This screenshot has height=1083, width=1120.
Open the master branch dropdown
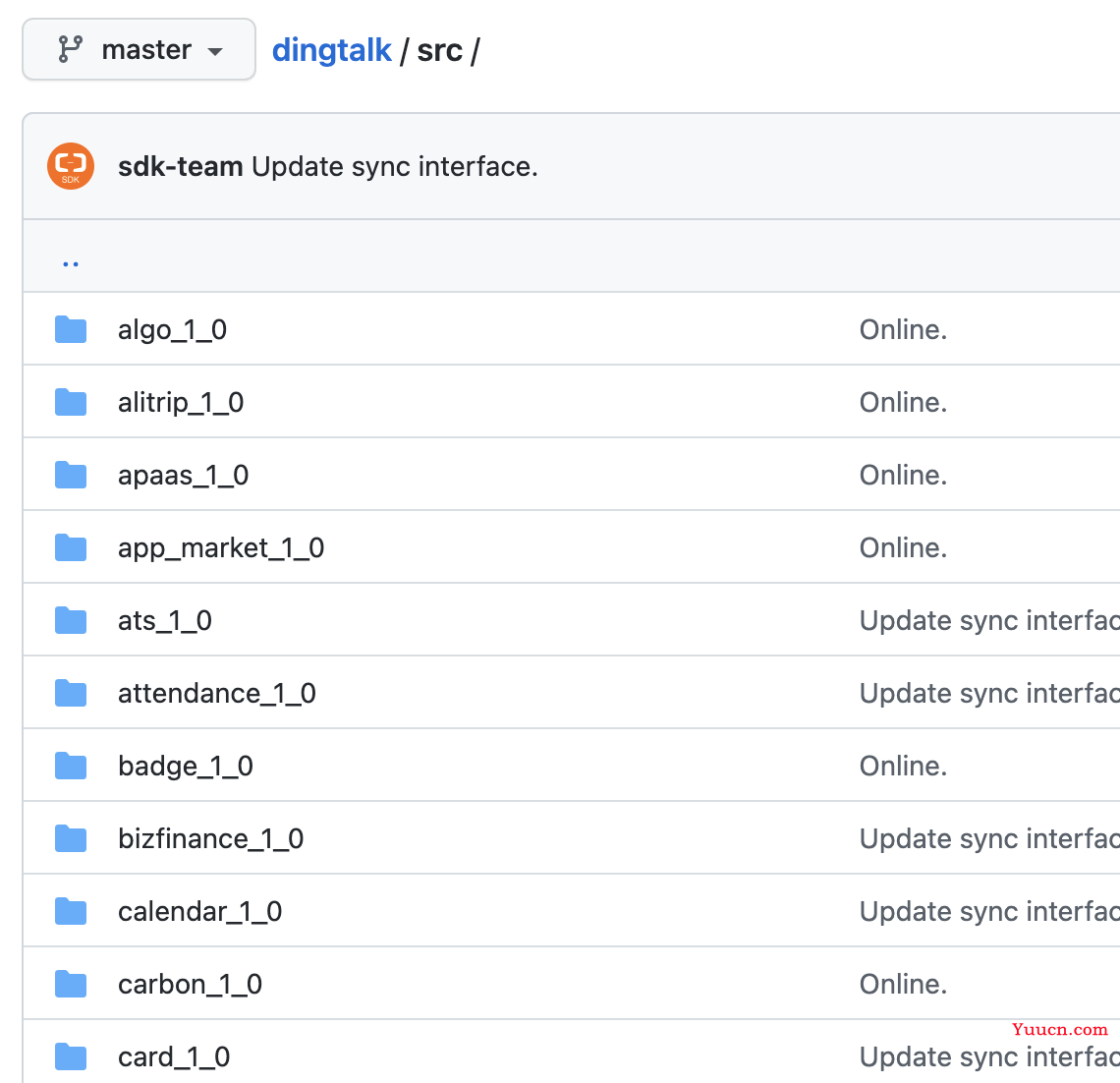click(139, 50)
